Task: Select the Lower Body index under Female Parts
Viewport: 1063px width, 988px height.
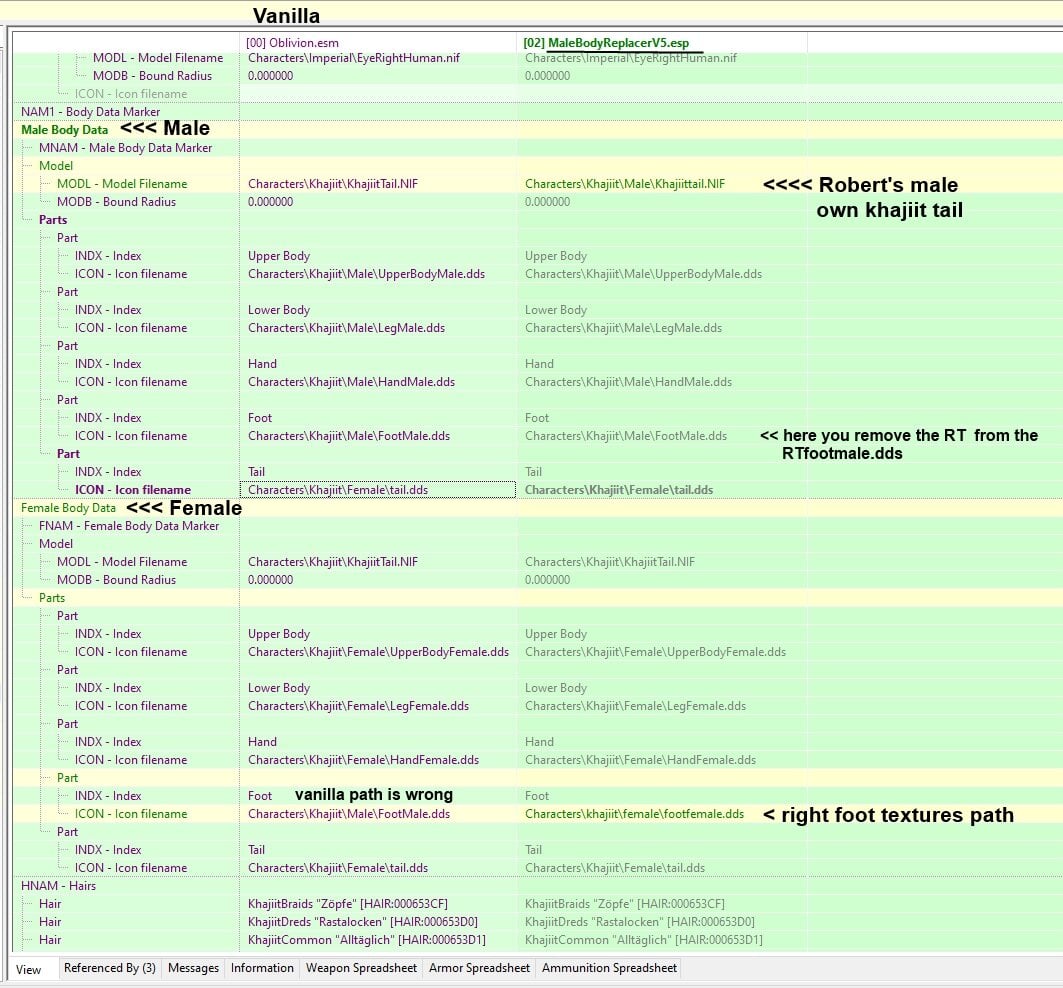Action: tap(279, 688)
